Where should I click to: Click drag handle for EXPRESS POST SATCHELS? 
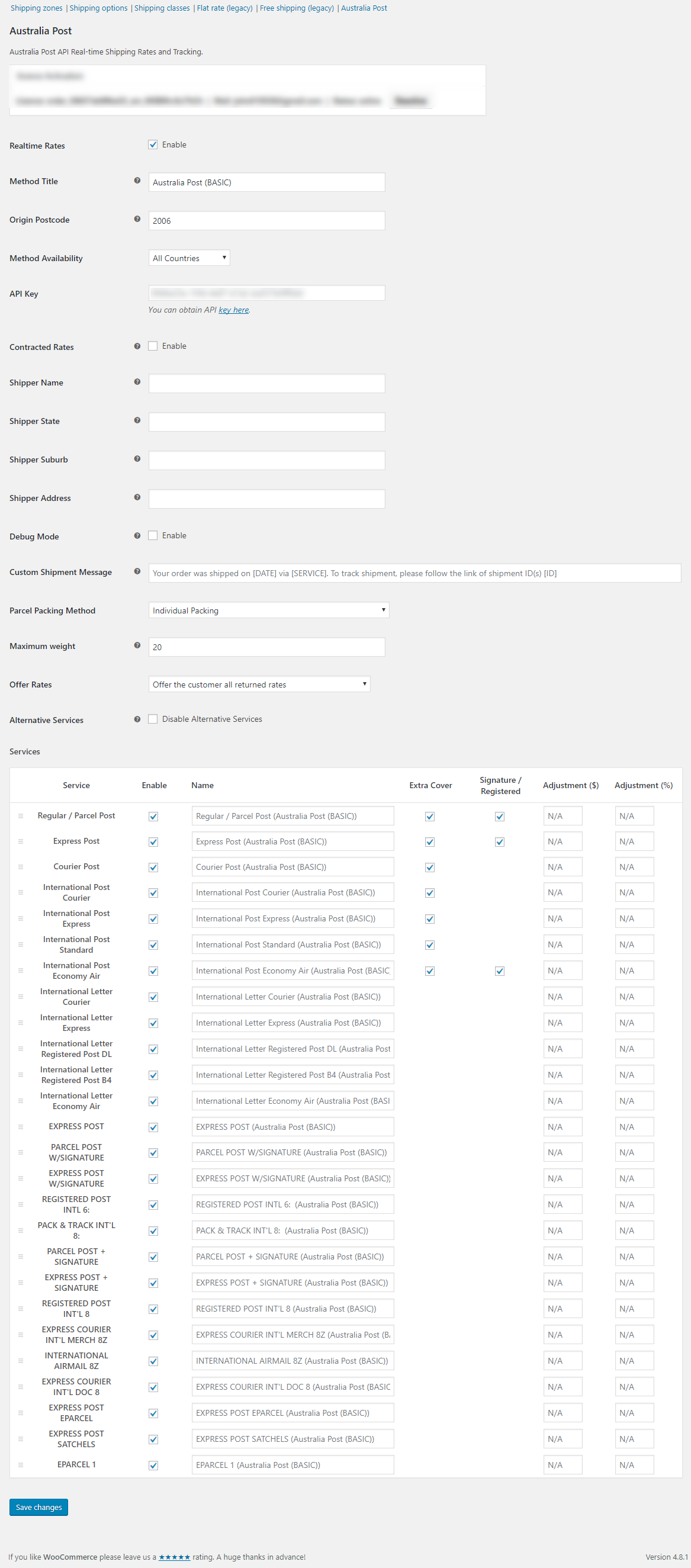click(21, 1439)
